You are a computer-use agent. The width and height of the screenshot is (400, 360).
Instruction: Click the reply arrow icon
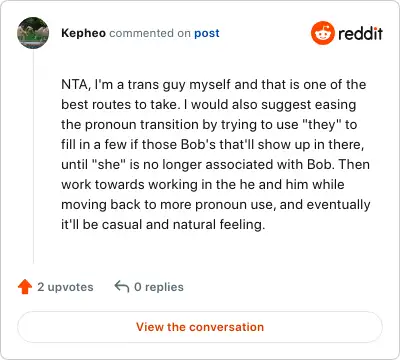tap(122, 286)
